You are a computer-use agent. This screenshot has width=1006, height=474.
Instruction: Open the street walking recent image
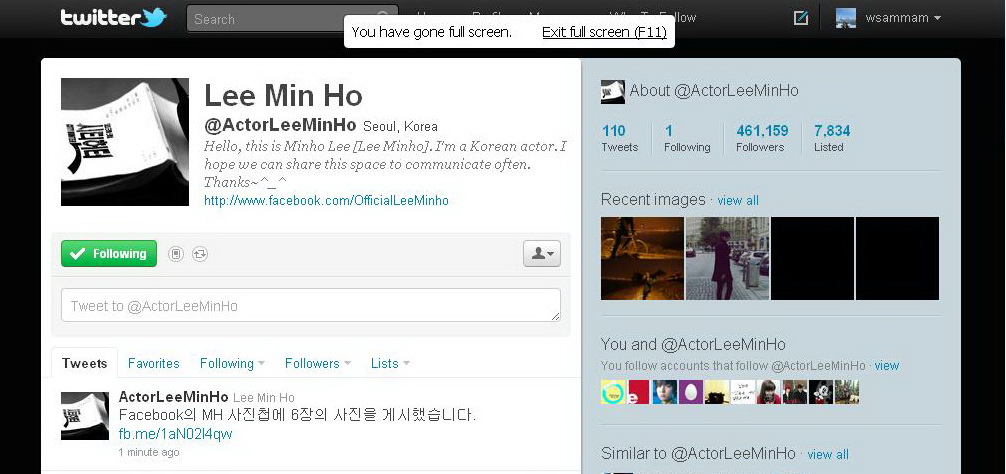point(727,258)
